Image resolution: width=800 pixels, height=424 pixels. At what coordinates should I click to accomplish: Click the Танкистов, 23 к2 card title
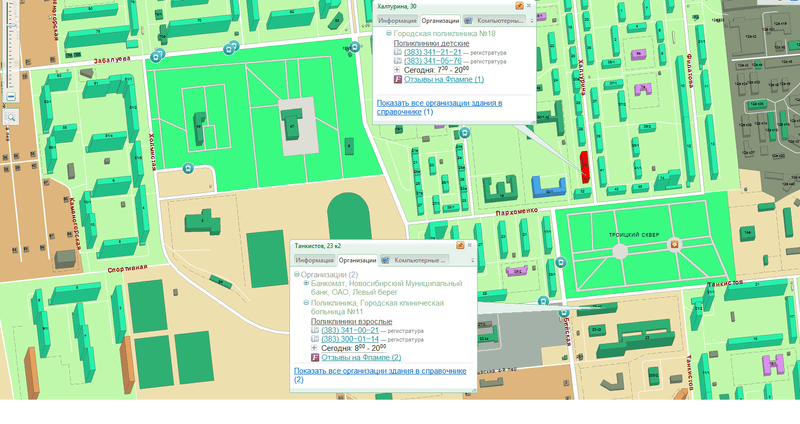click(317, 245)
